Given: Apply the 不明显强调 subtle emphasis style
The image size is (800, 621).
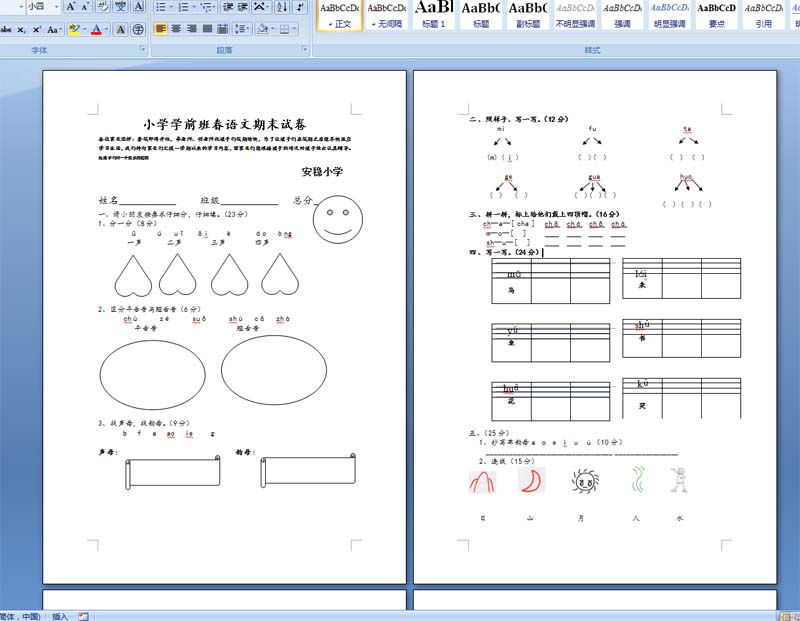Looking at the screenshot, I should (575, 15).
